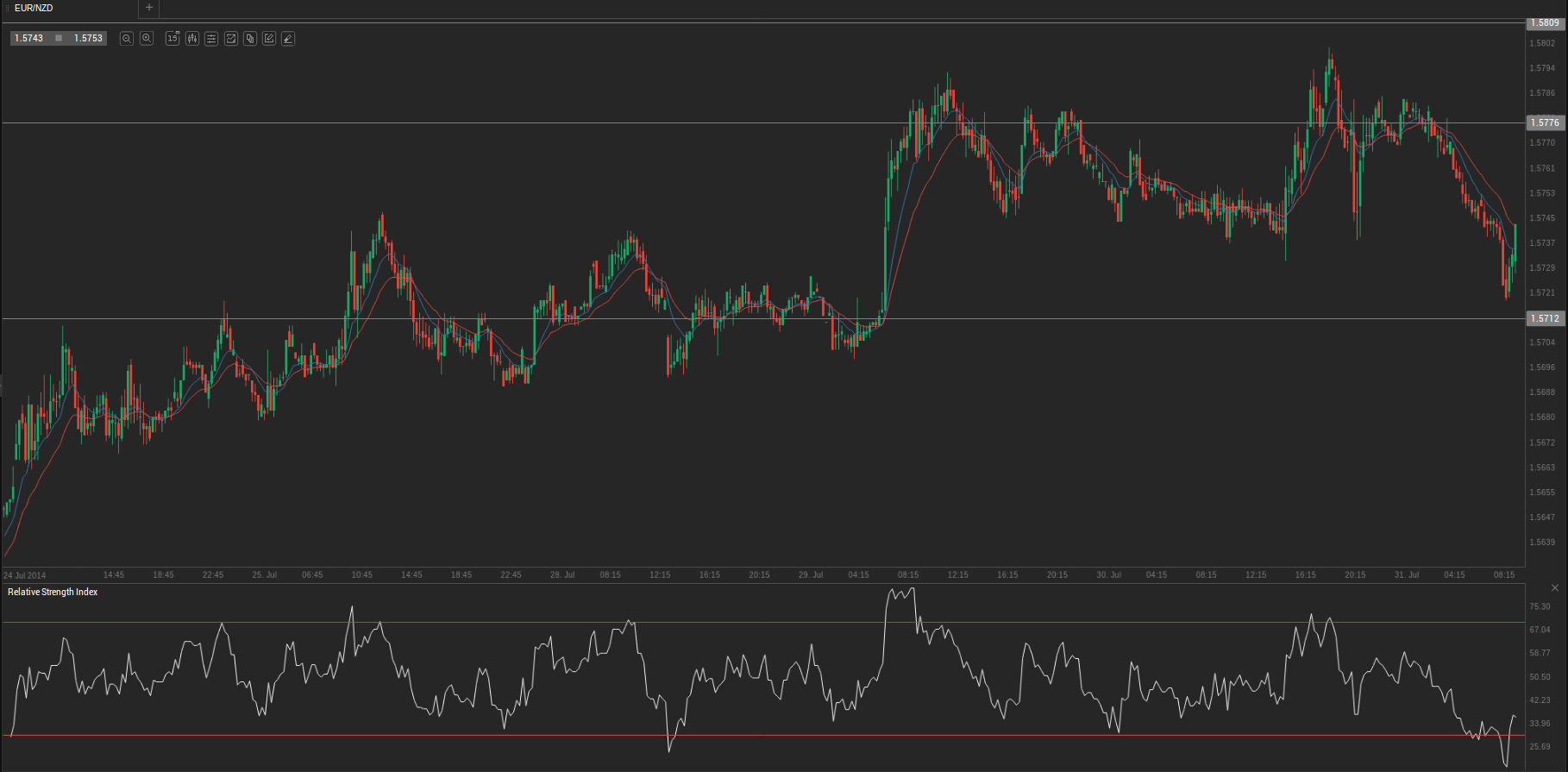Click the 1.5743 bid price

click(x=28, y=39)
